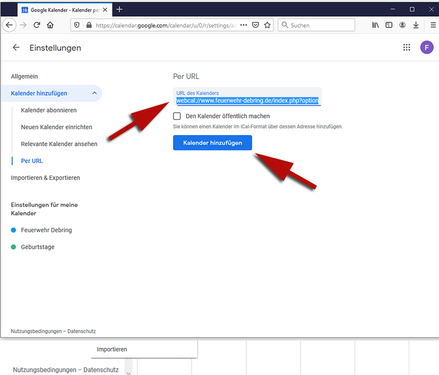Select Kalender hinzufügen in the sidebar
This screenshot has width=439, height=375.
pyautogui.click(x=39, y=93)
